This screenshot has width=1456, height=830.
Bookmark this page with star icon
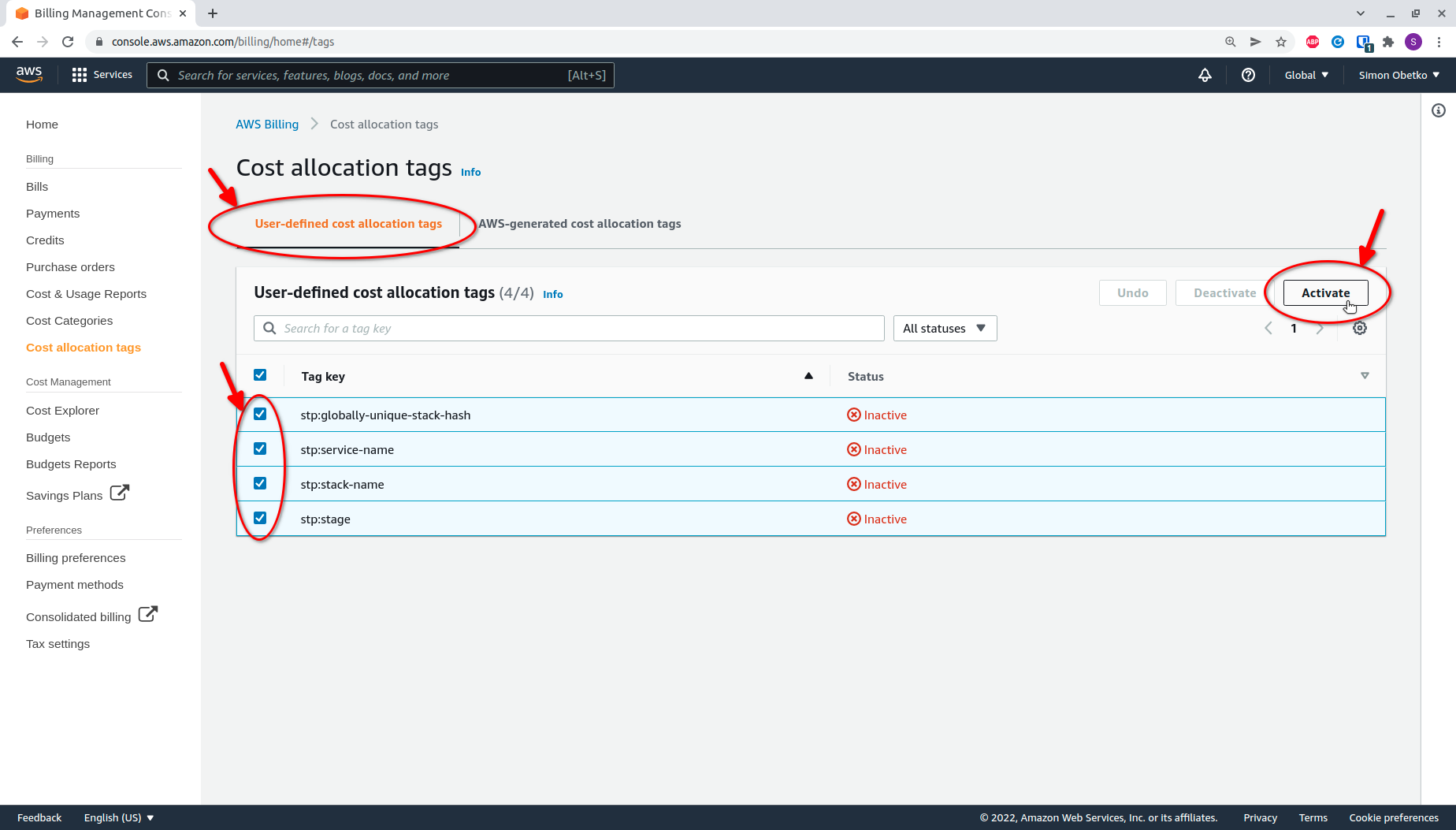[x=1281, y=42]
